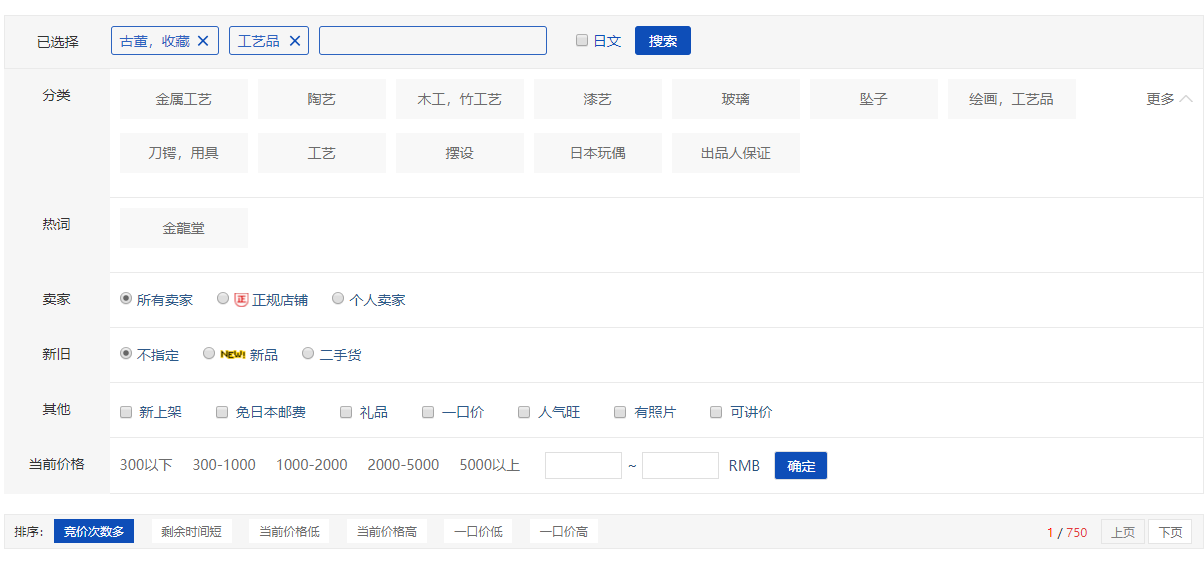1204x565 pixels.
Task: Click the 确定 price confirm button
Action: click(801, 466)
